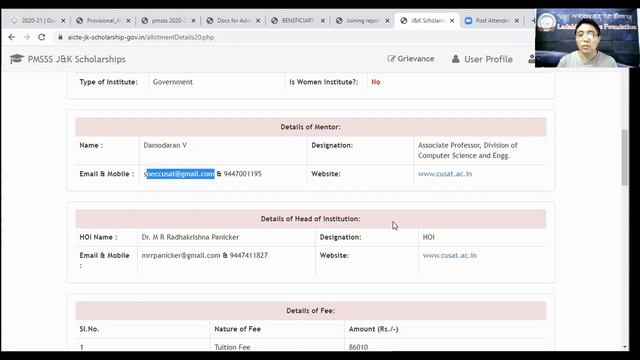The height and width of the screenshot is (360, 640).
Task: Close the J&K Scholarship tab
Action: pos(452,20)
